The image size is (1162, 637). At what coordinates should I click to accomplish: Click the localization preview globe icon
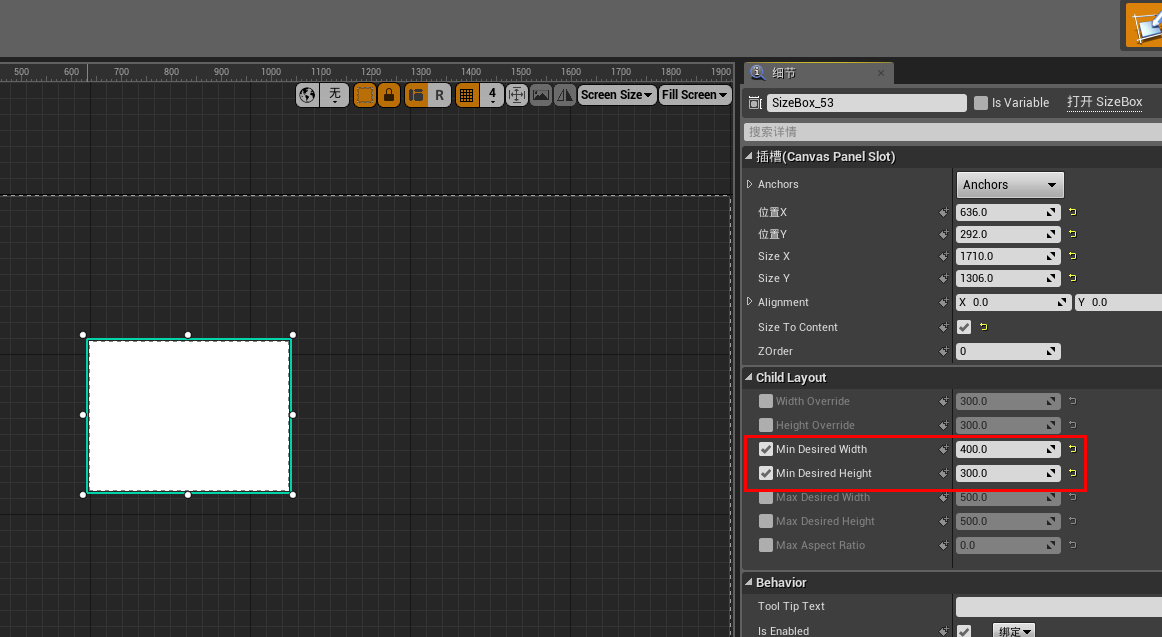pos(307,95)
